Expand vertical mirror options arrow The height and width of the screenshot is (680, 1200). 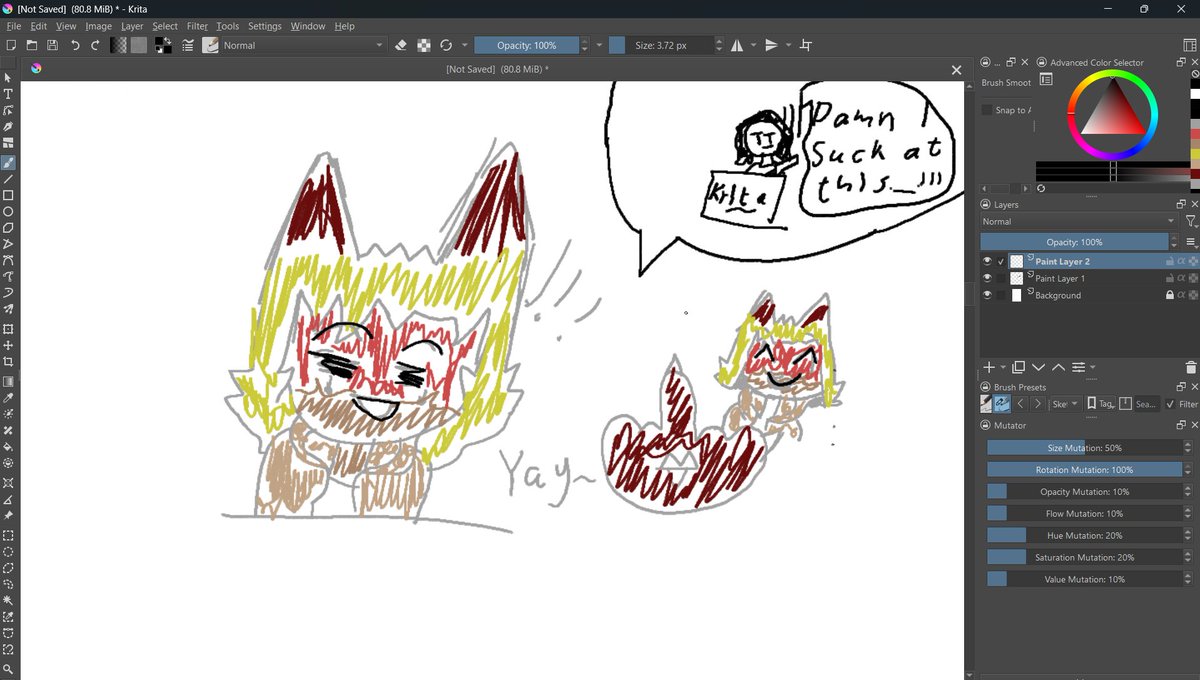[788, 45]
